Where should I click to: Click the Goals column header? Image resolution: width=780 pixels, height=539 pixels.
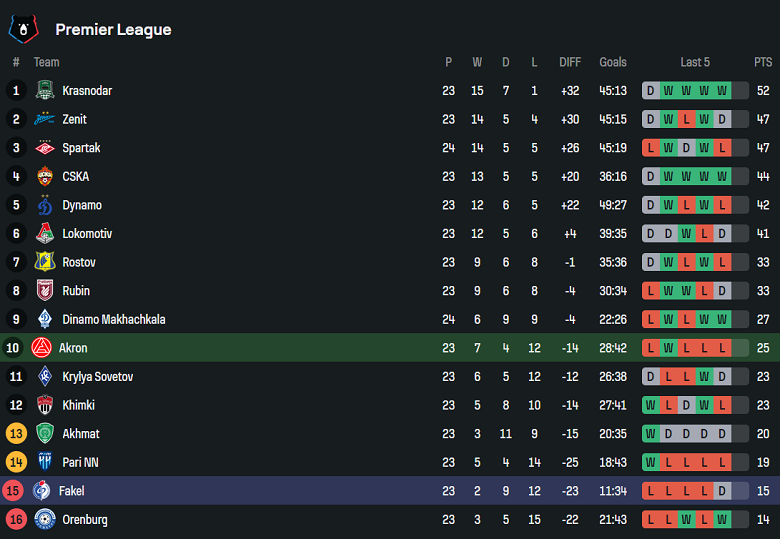613,62
